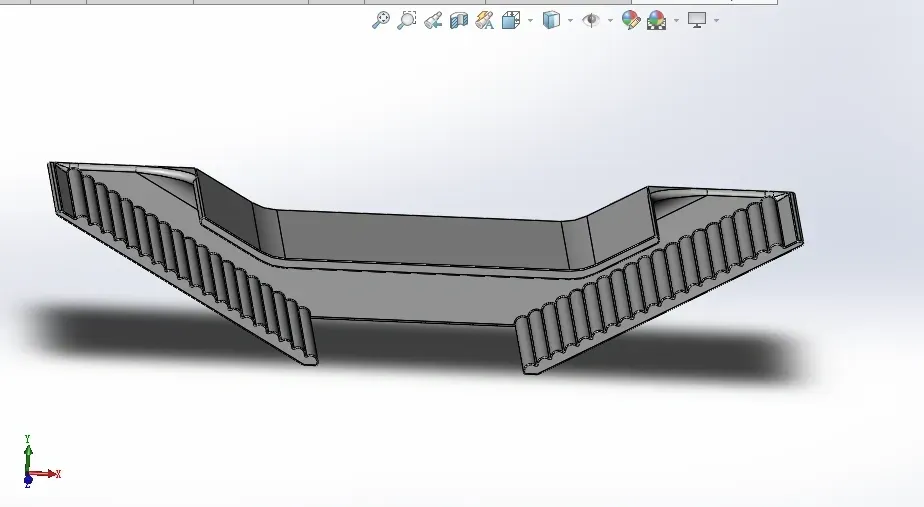Click the Zoom to Fit icon

381,20
